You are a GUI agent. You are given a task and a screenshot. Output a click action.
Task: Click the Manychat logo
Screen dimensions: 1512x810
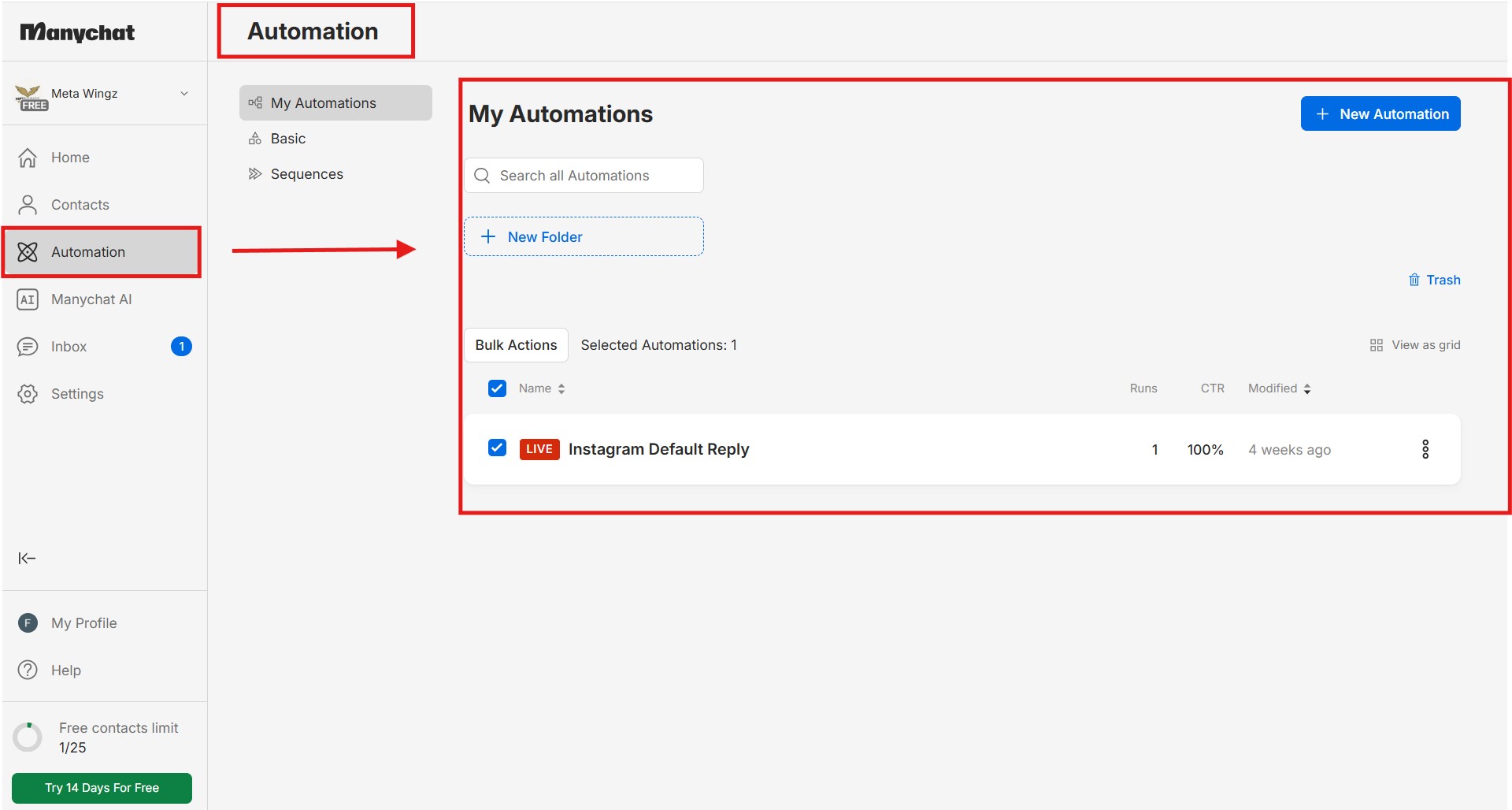click(x=77, y=32)
